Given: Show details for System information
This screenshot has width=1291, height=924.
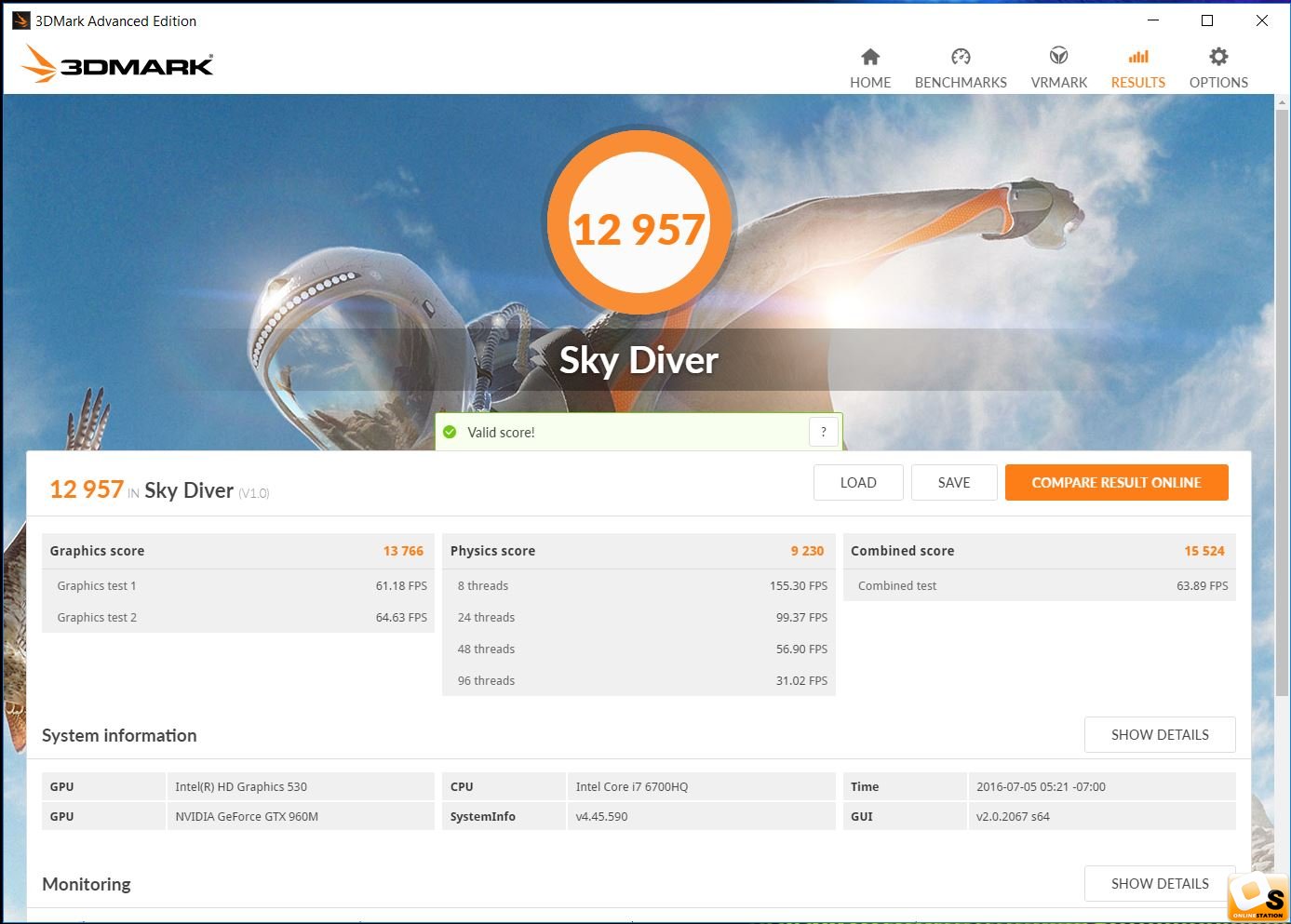Looking at the screenshot, I should click(1160, 734).
